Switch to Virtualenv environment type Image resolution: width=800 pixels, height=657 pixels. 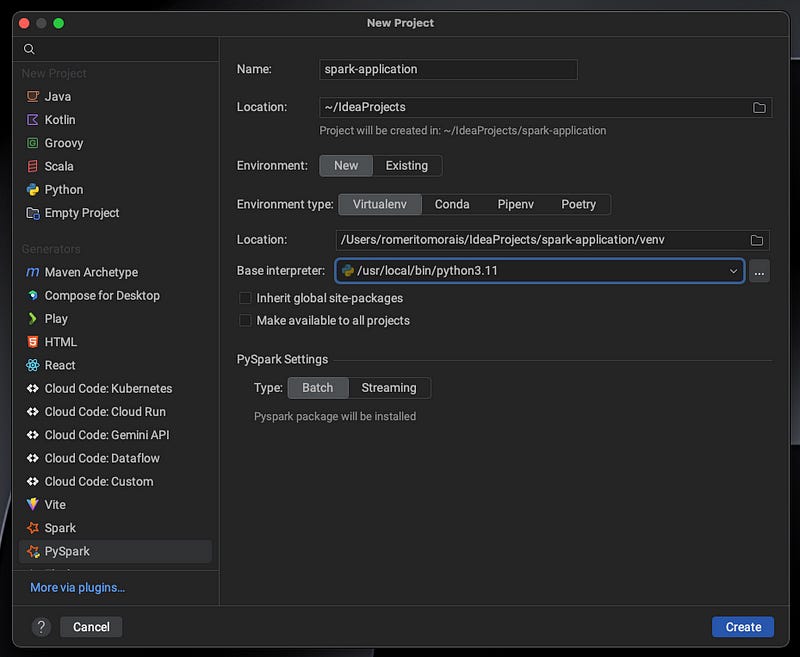coord(380,205)
